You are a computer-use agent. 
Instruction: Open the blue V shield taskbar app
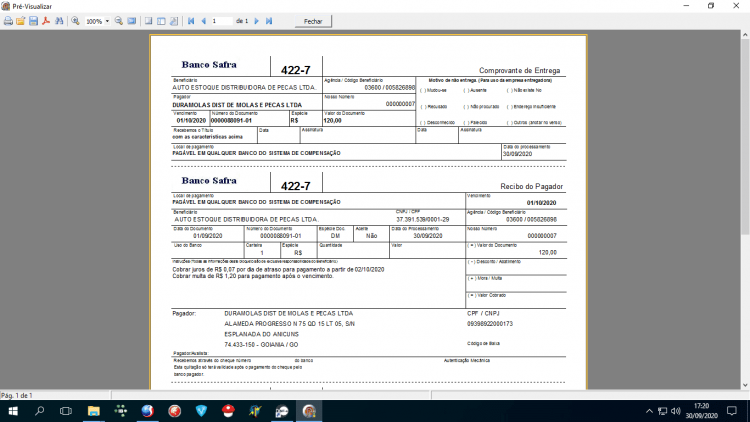click(x=201, y=411)
